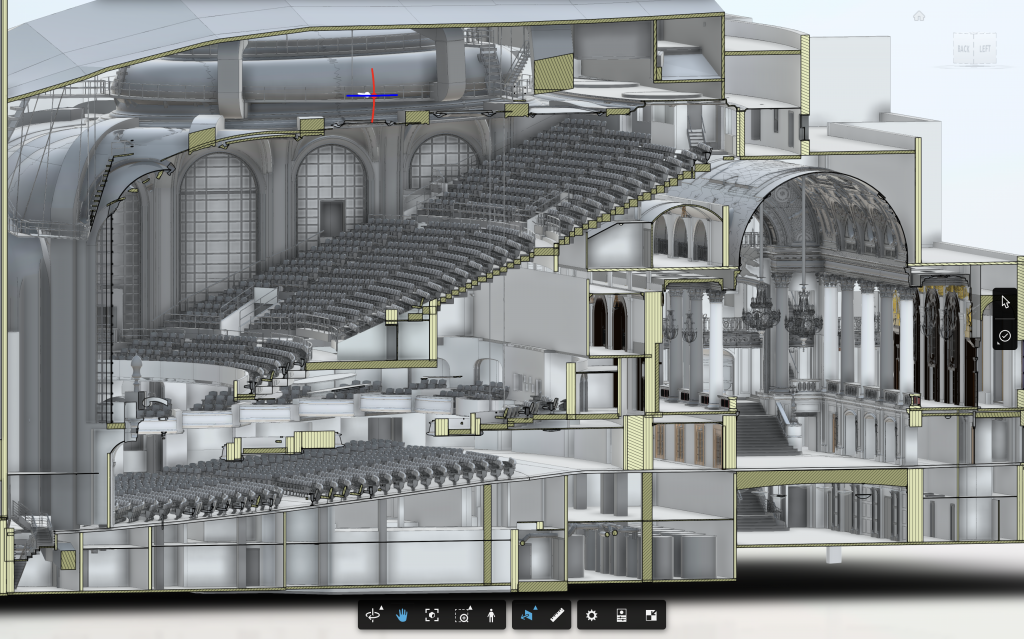Open viewer Settings gear

click(592, 616)
